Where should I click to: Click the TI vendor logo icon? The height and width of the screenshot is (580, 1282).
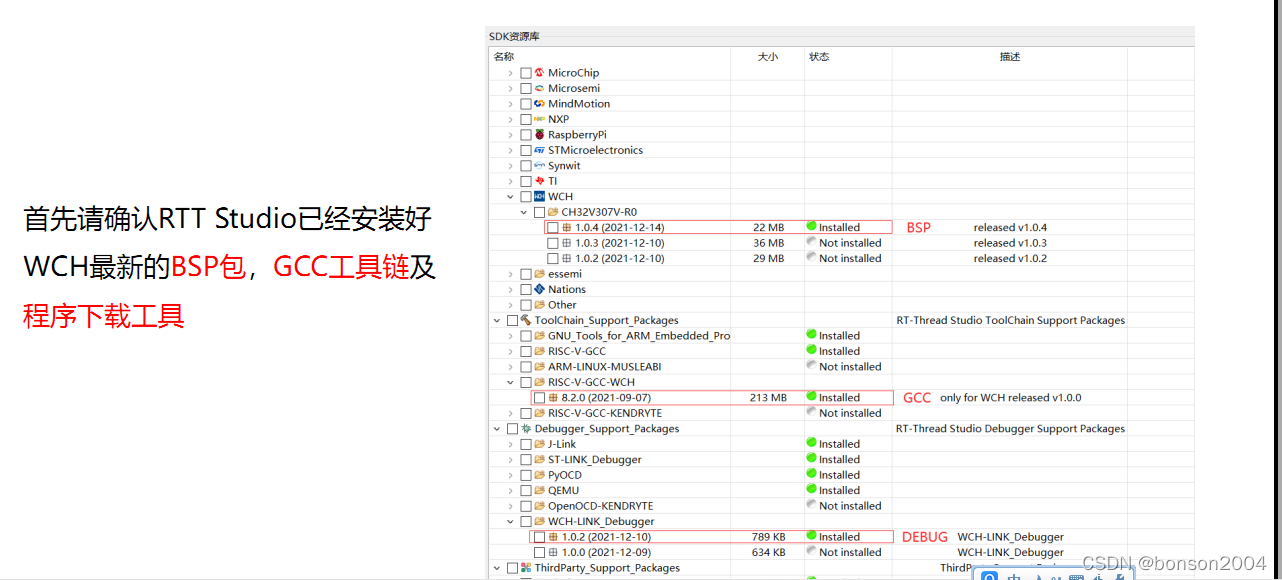coord(539,181)
